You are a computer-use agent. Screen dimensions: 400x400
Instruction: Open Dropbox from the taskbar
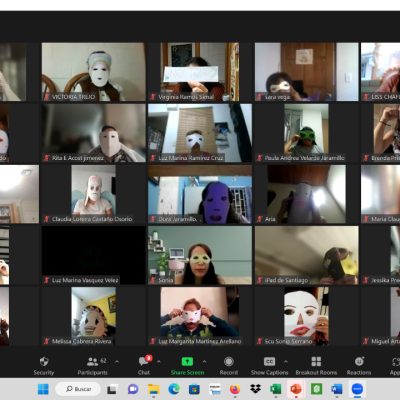click(255, 389)
